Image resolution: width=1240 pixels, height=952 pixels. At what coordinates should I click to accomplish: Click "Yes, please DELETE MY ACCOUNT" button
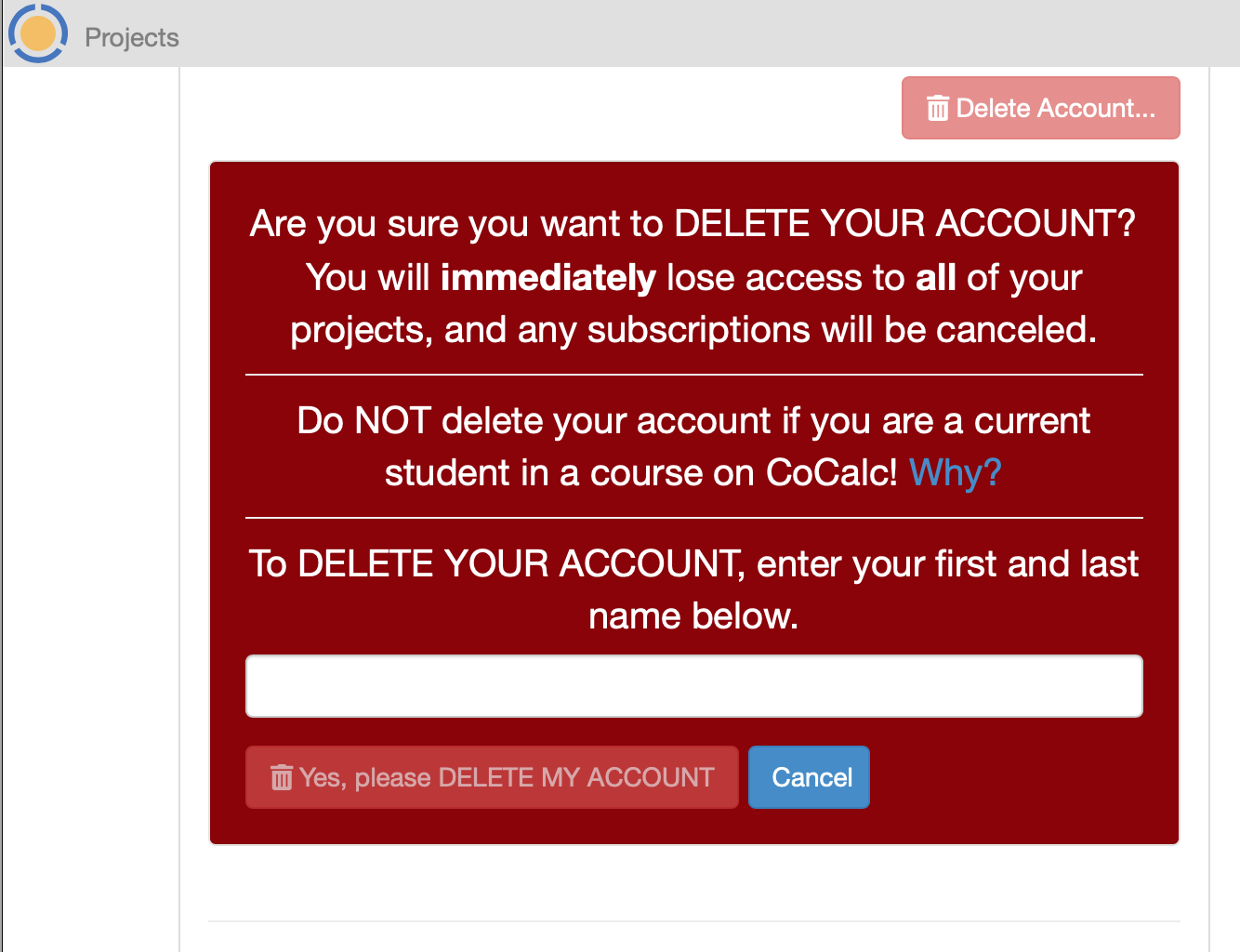pyautogui.click(x=492, y=777)
